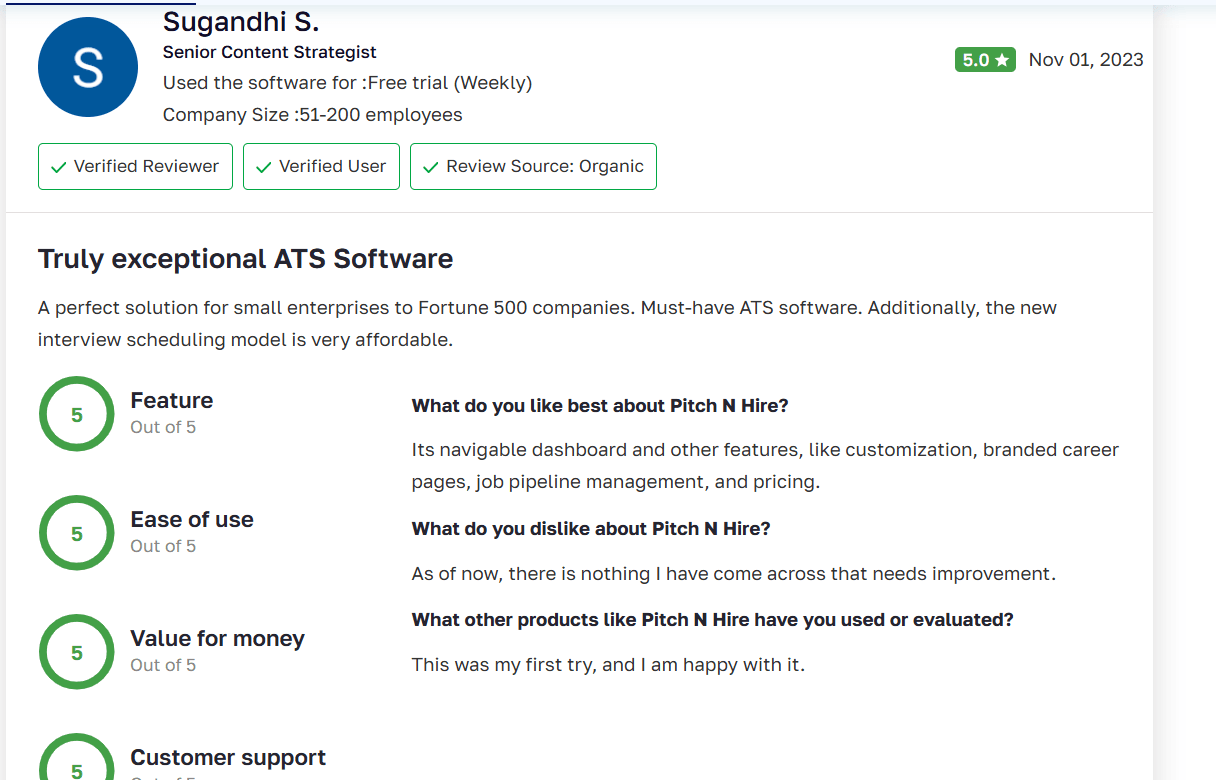The image size is (1216, 780).
Task: Toggle the Verified Reviewer badge
Action: [135, 166]
